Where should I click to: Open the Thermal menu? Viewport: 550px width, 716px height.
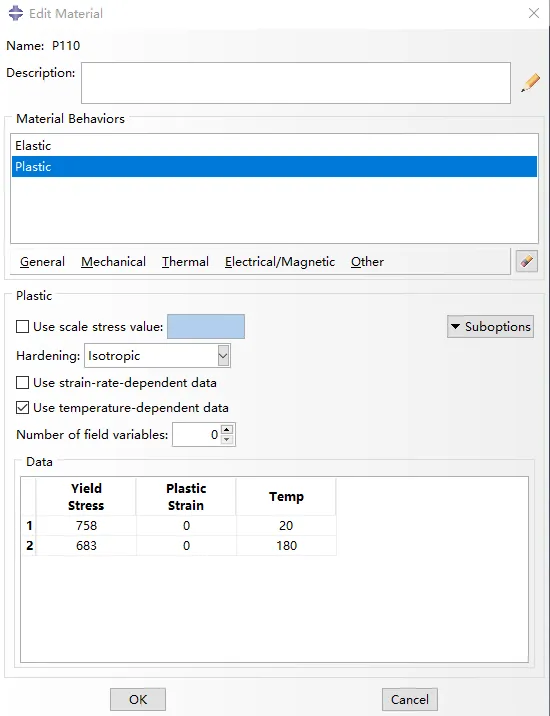185,262
